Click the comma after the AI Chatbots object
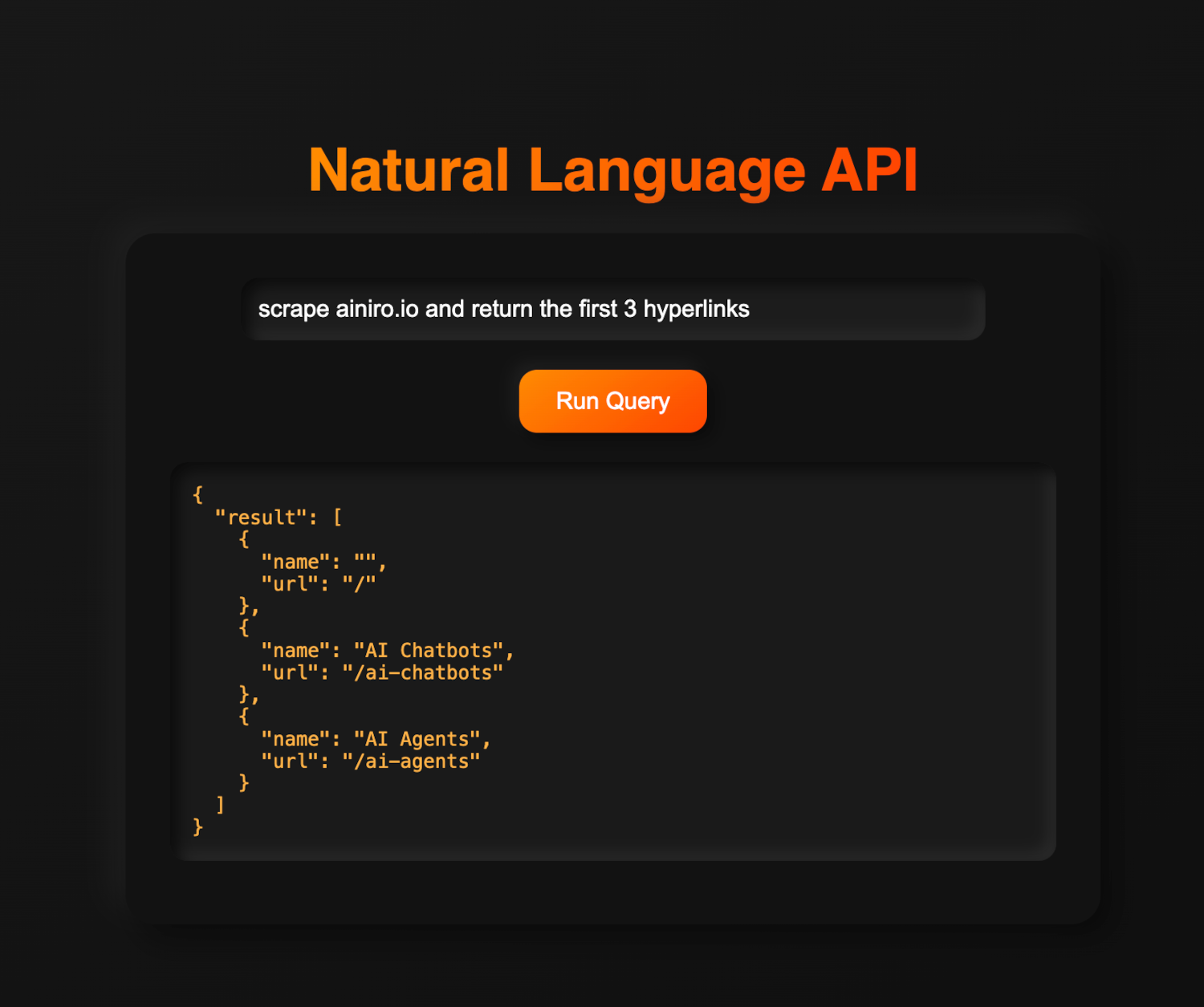 click(x=256, y=695)
